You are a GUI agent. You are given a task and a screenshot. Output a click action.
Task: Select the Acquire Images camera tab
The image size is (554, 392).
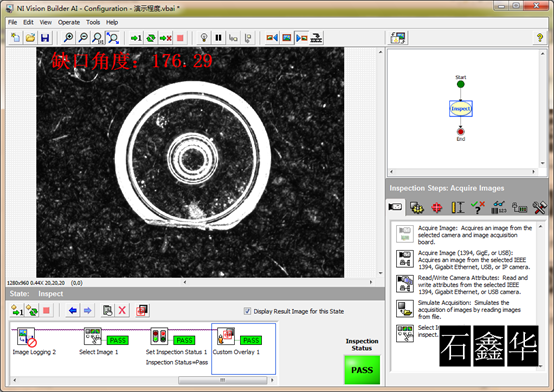pos(395,207)
